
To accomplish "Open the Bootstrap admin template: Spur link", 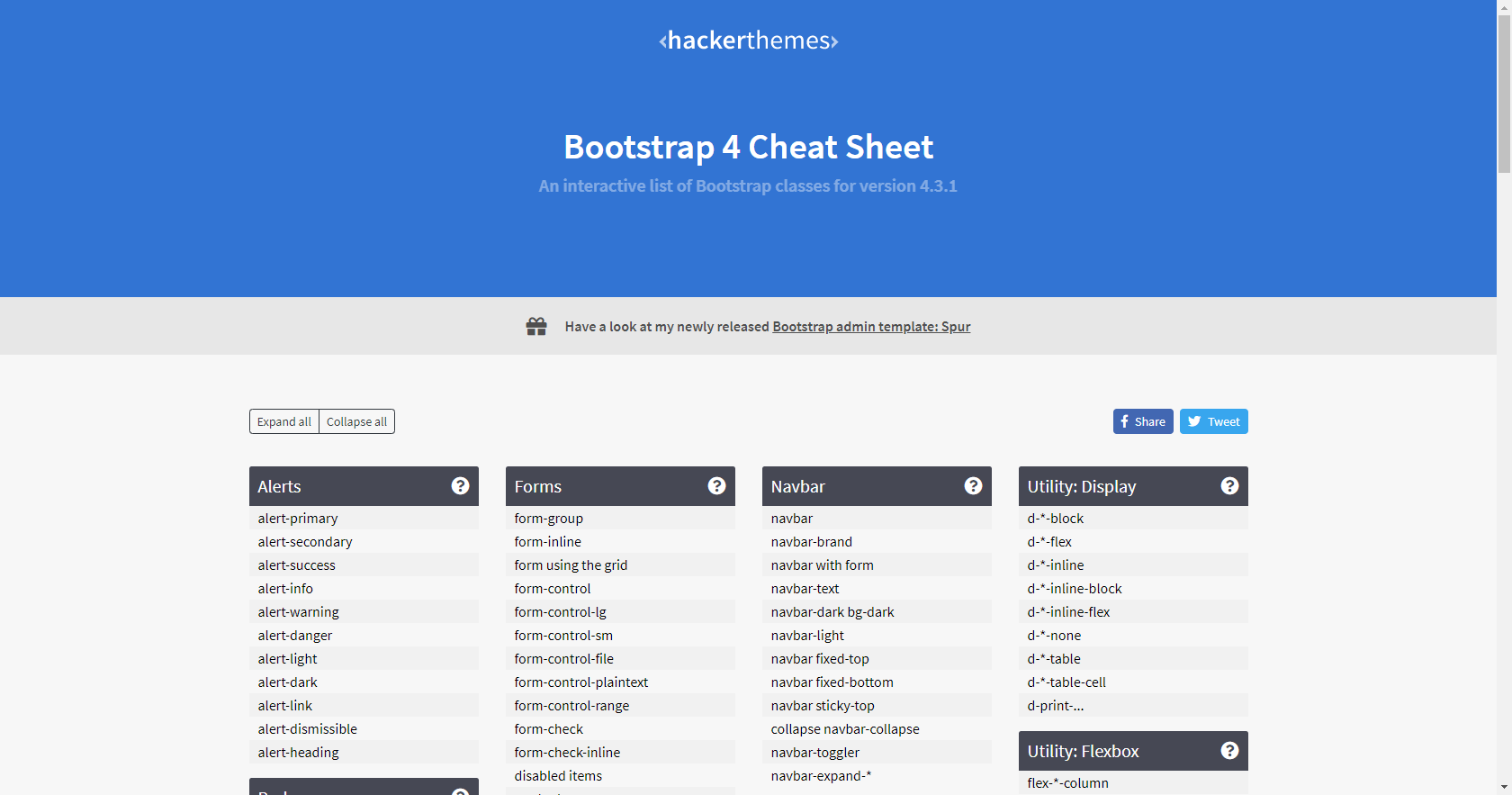I will tap(871, 327).
